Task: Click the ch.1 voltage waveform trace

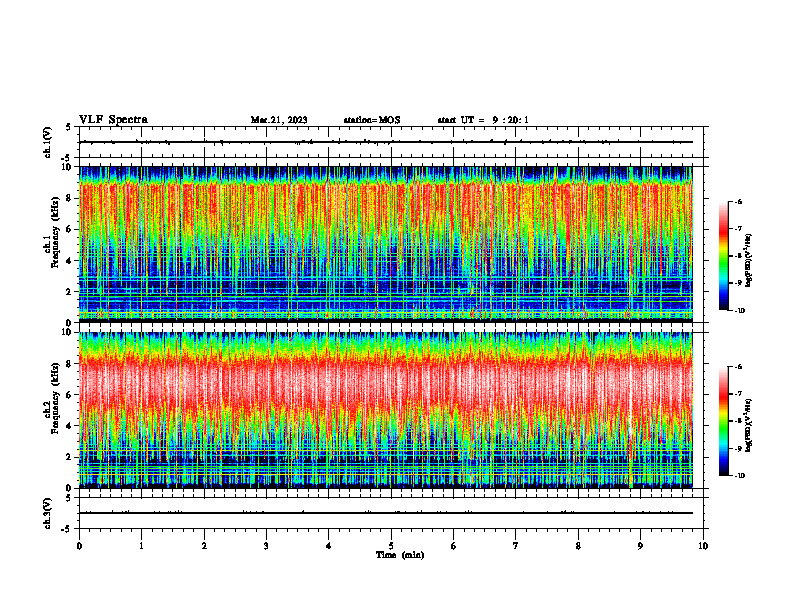Action: coord(386,142)
